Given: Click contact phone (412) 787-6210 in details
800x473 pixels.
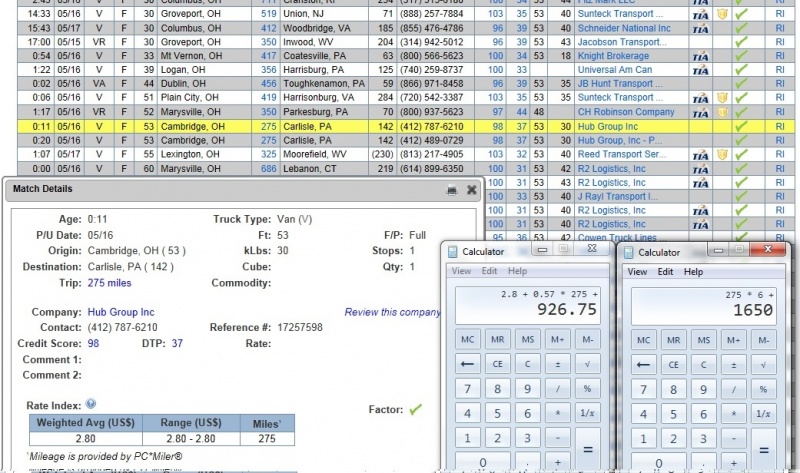Looking at the screenshot, I should click(122, 328).
